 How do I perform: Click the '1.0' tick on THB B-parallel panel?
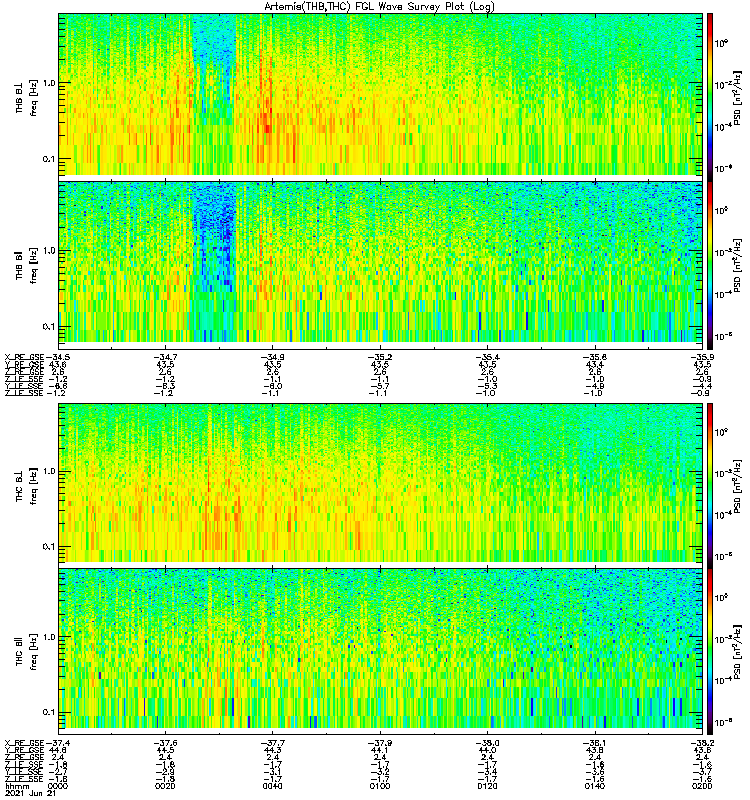[x=49, y=251]
